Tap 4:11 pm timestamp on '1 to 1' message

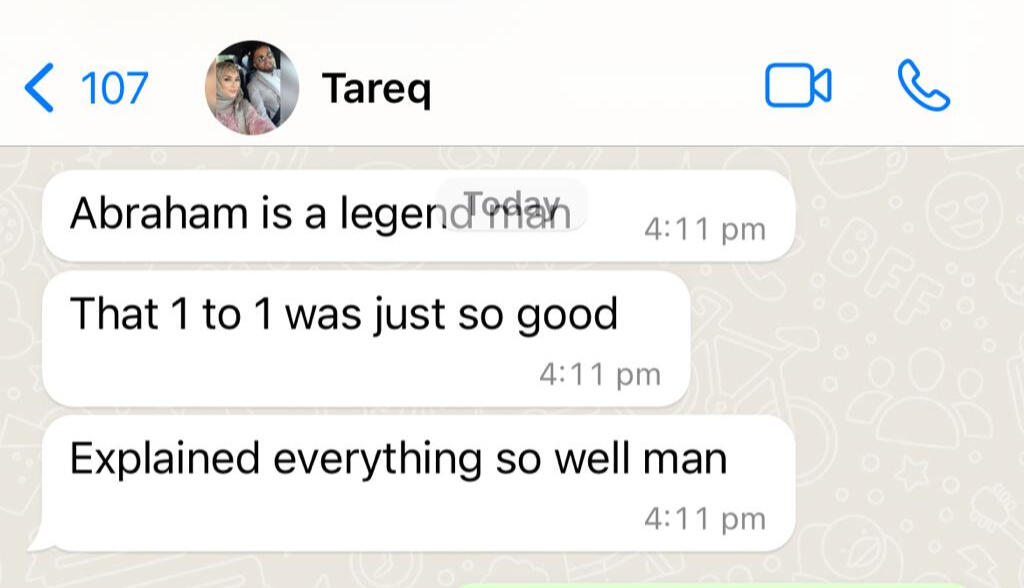click(x=600, y=375)
